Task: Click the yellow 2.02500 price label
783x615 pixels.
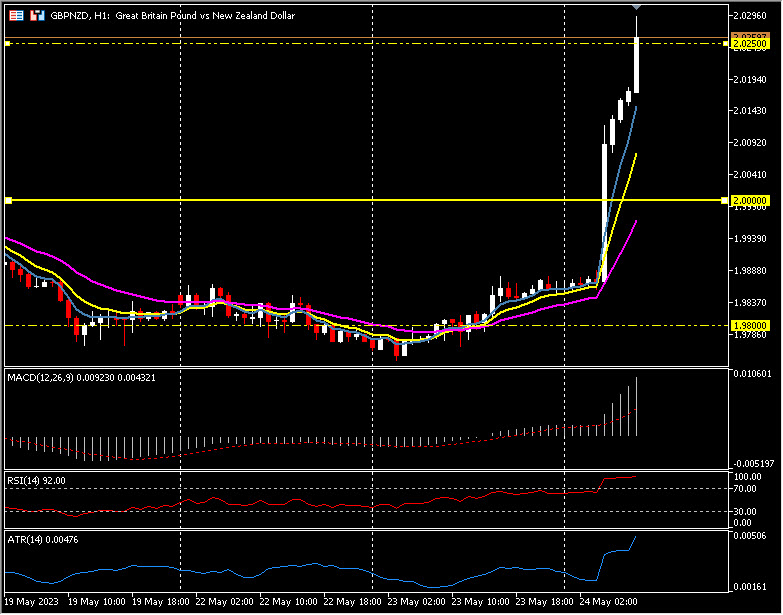Action: click(x=750, y=44)
